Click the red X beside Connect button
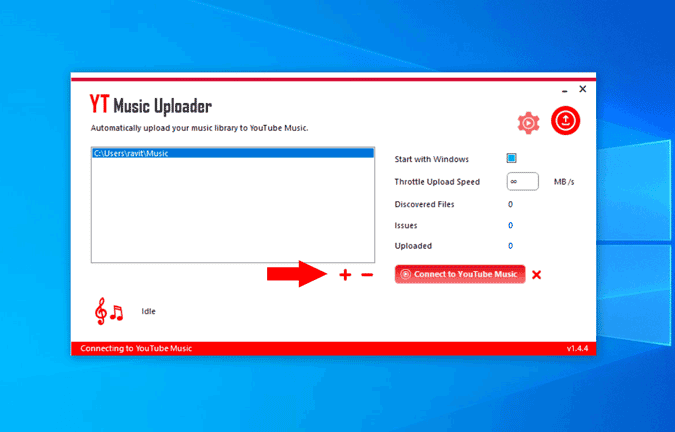Screen dimensions: 675x432 [x=536, y=275]
